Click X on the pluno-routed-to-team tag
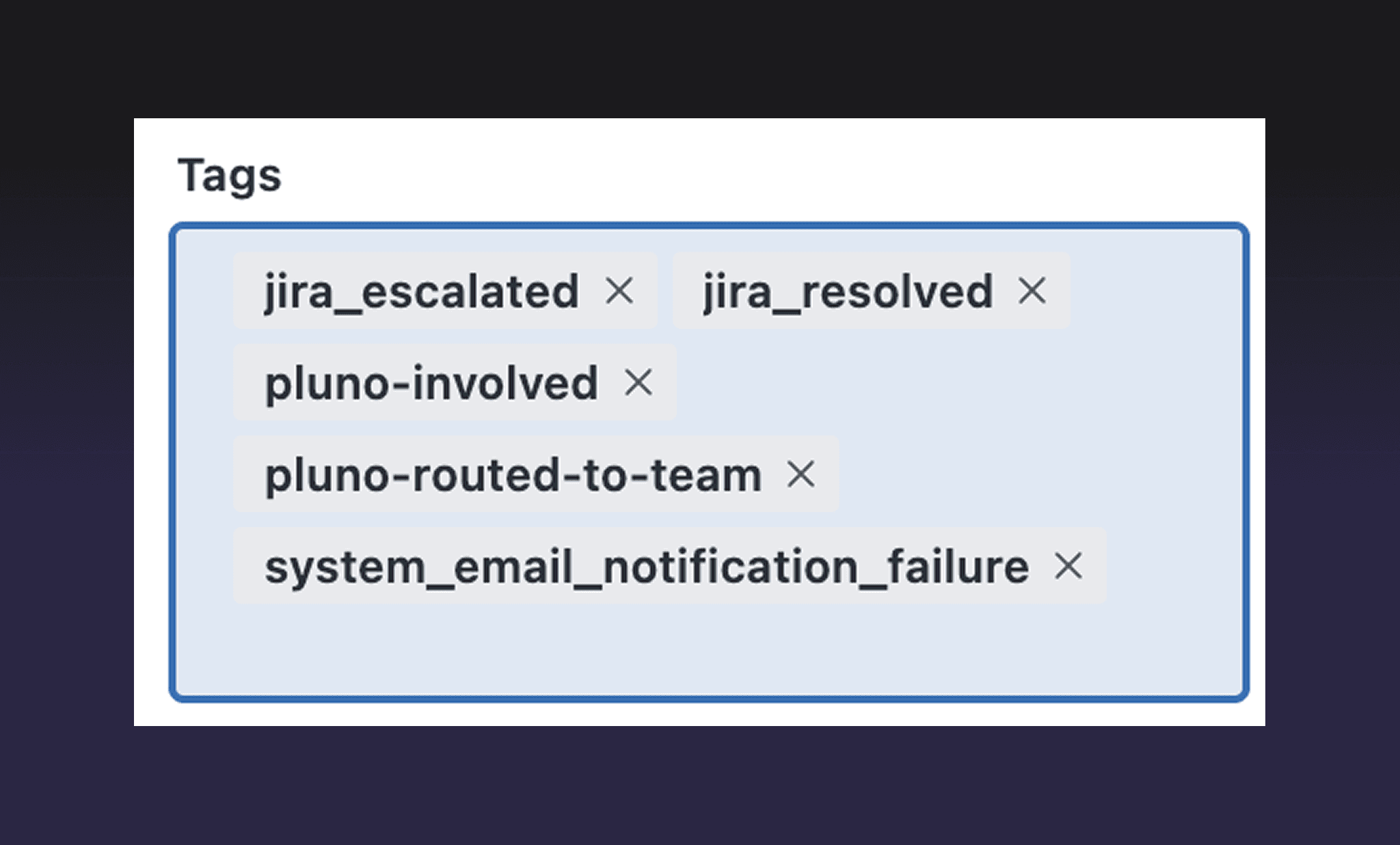The image size is (1400, 845). 800,474
